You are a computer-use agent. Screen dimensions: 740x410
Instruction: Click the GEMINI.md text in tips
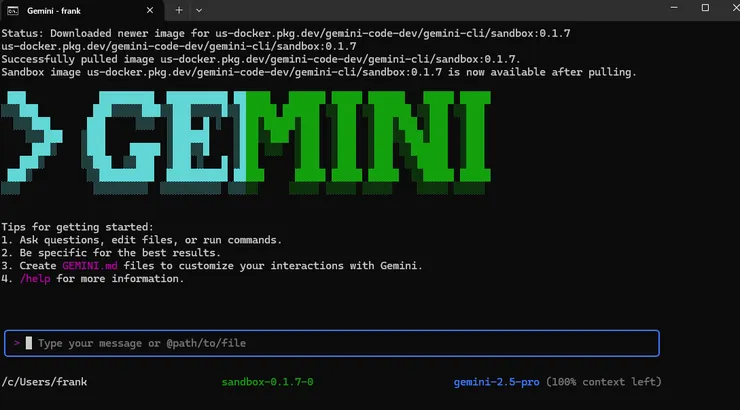90,266
